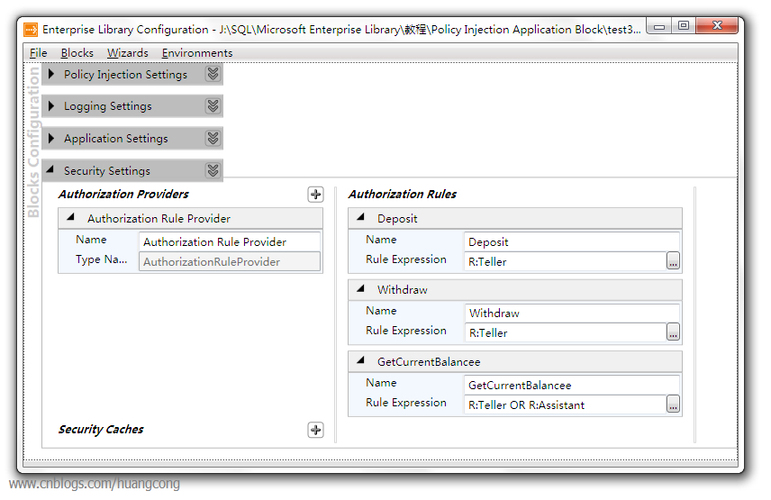Open the Environments menu
This screenshot has height=500, width=771.
pos(197,53)
